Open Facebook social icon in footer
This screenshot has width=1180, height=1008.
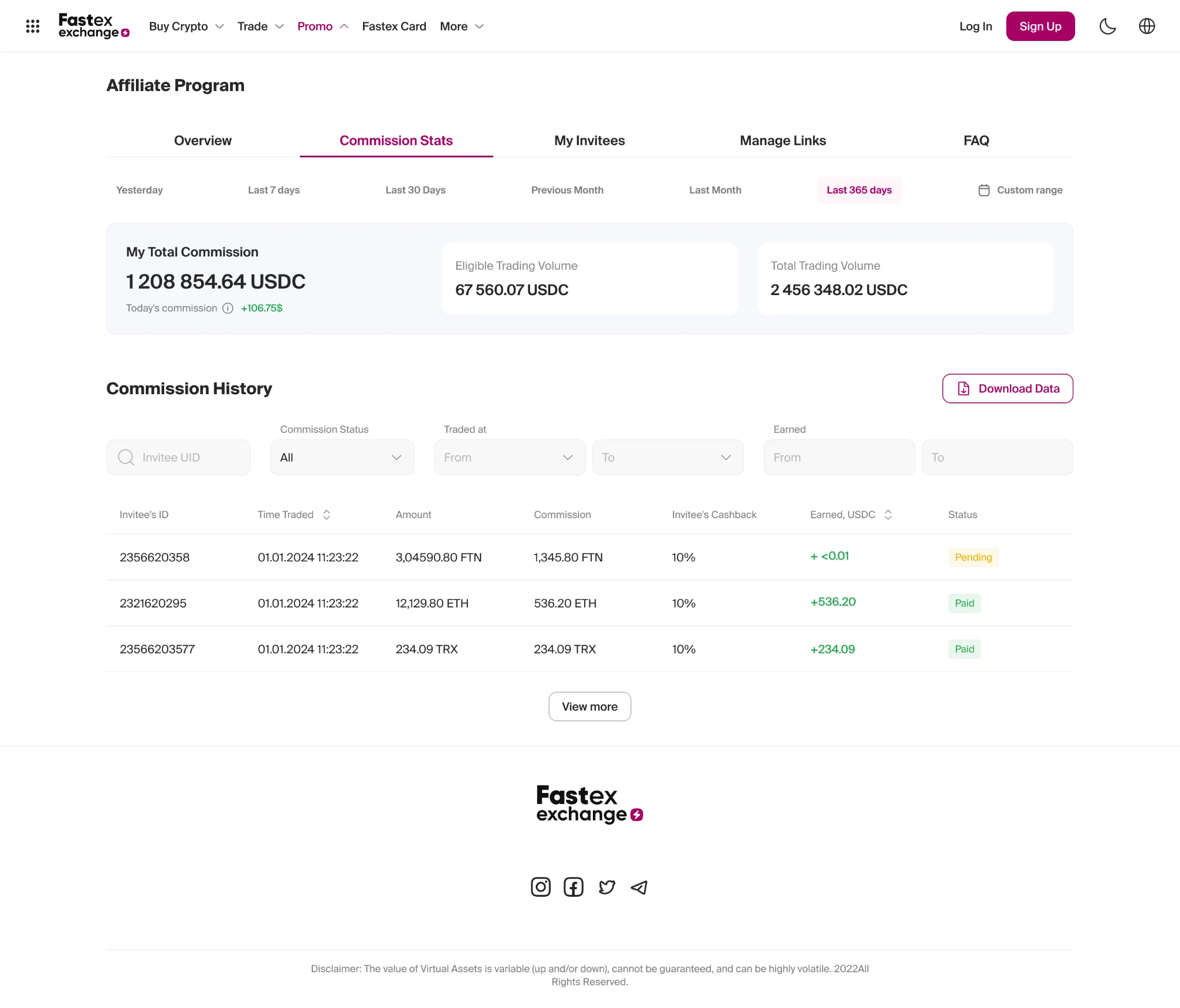(x=573, y=887)
